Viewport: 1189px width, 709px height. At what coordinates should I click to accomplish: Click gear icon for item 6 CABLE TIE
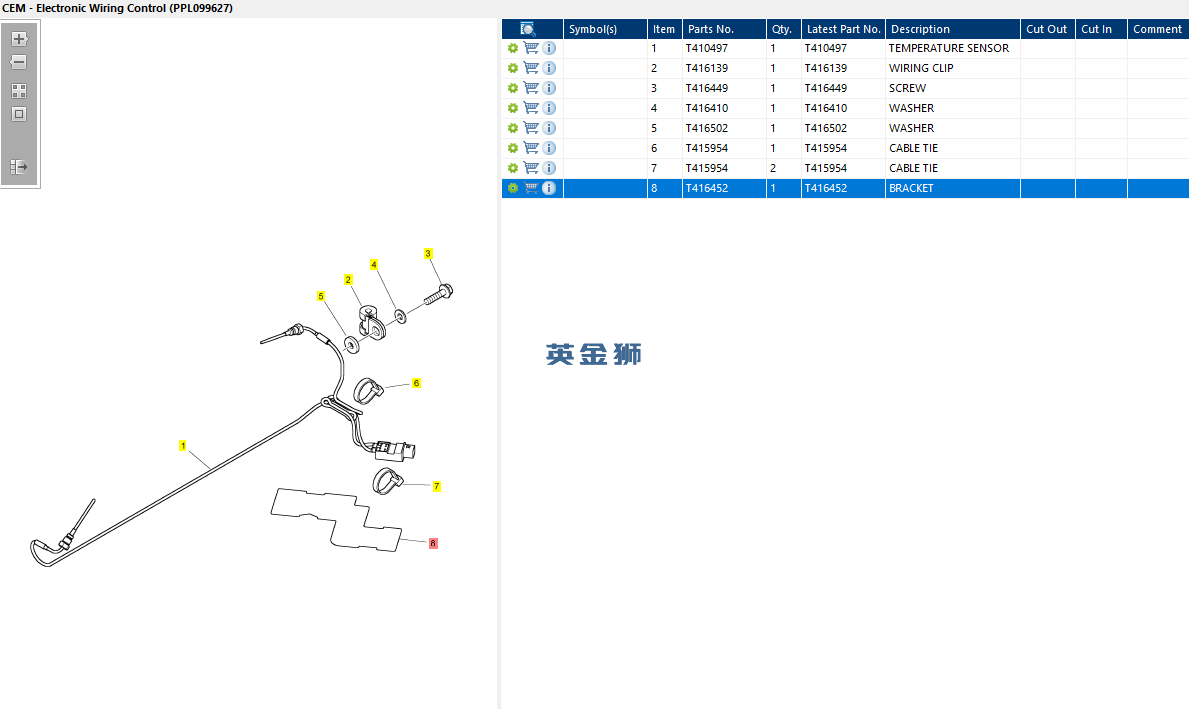[x=513, y=149]
